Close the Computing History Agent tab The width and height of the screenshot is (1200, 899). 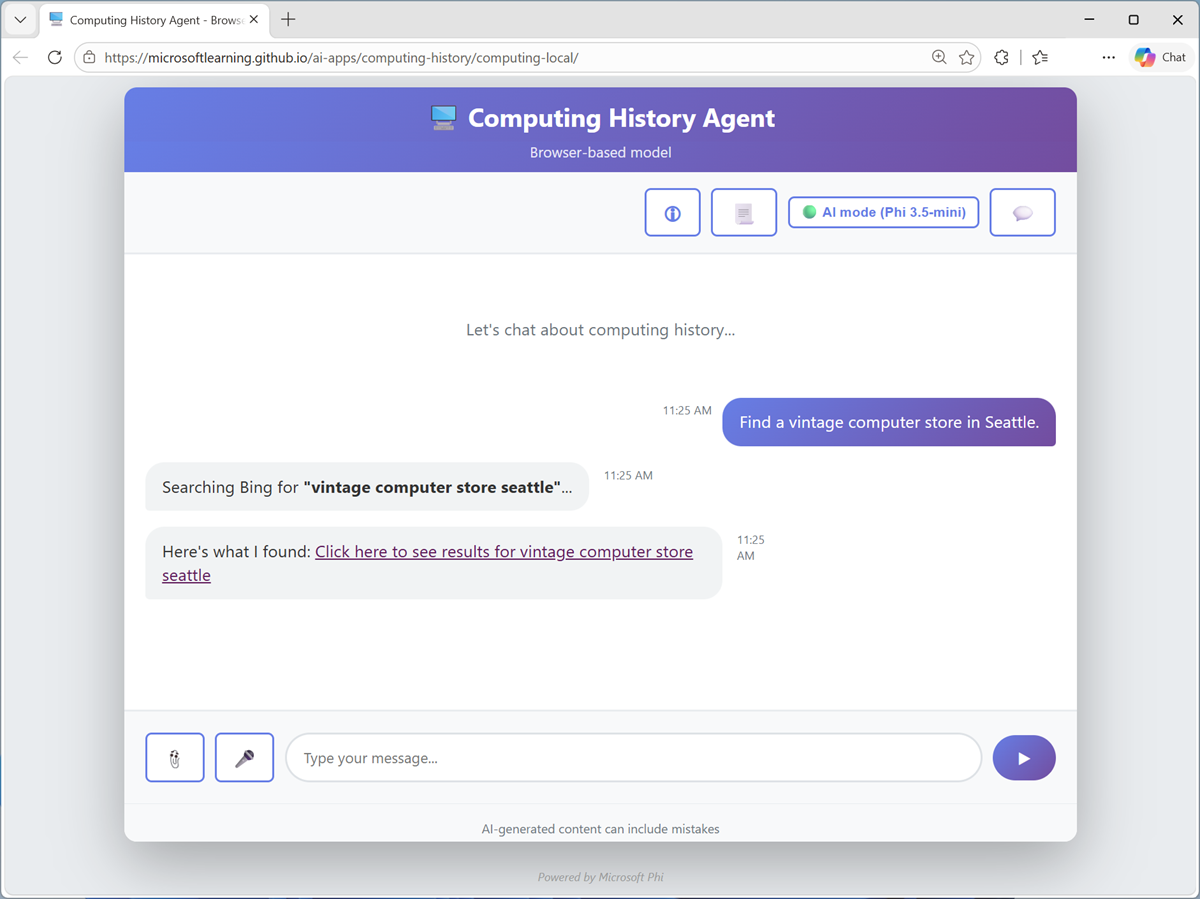pyautogui.click(x=254, y=20)
